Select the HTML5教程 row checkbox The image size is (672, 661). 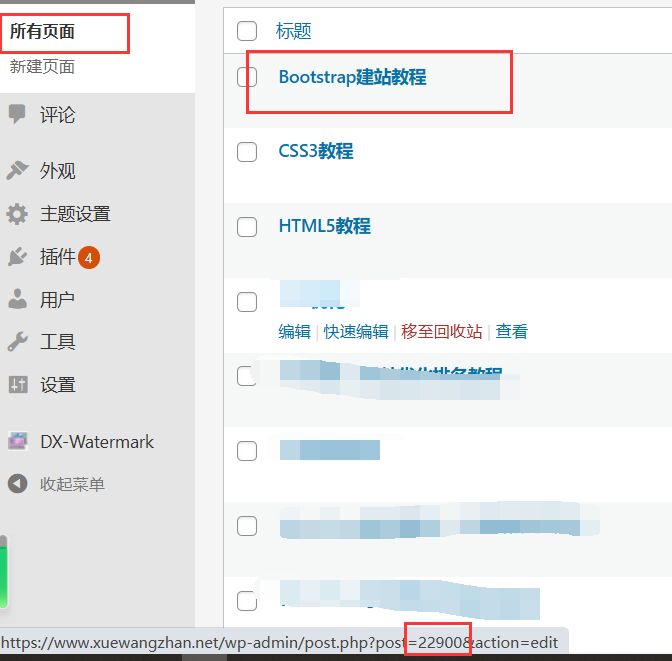pyautogui.click(x=247, y=227)
